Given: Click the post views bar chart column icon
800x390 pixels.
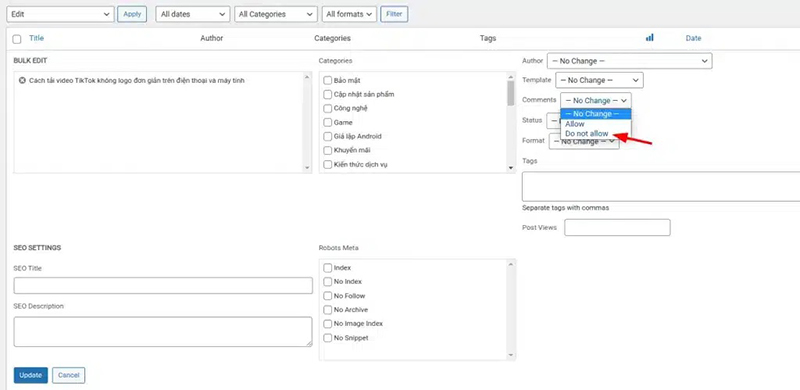Looking at the screenshot, I should 649,38.
